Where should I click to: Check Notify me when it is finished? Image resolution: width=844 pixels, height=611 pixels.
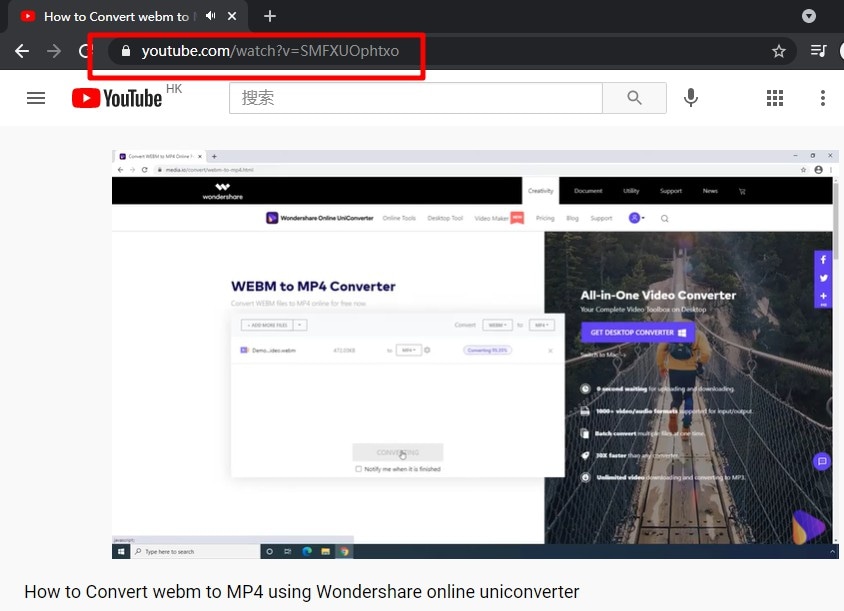[358, 469]
